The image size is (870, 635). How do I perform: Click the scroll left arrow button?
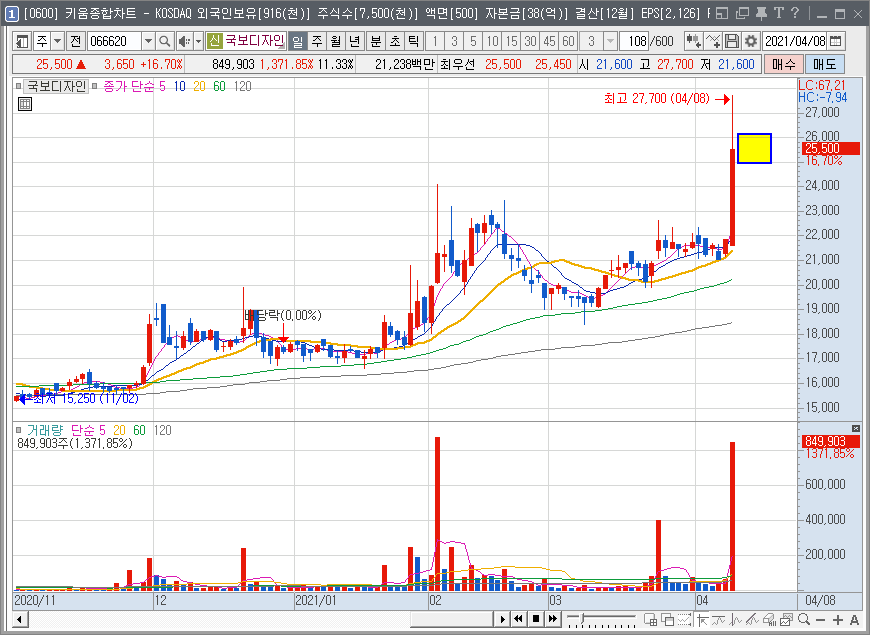(19, 619)
